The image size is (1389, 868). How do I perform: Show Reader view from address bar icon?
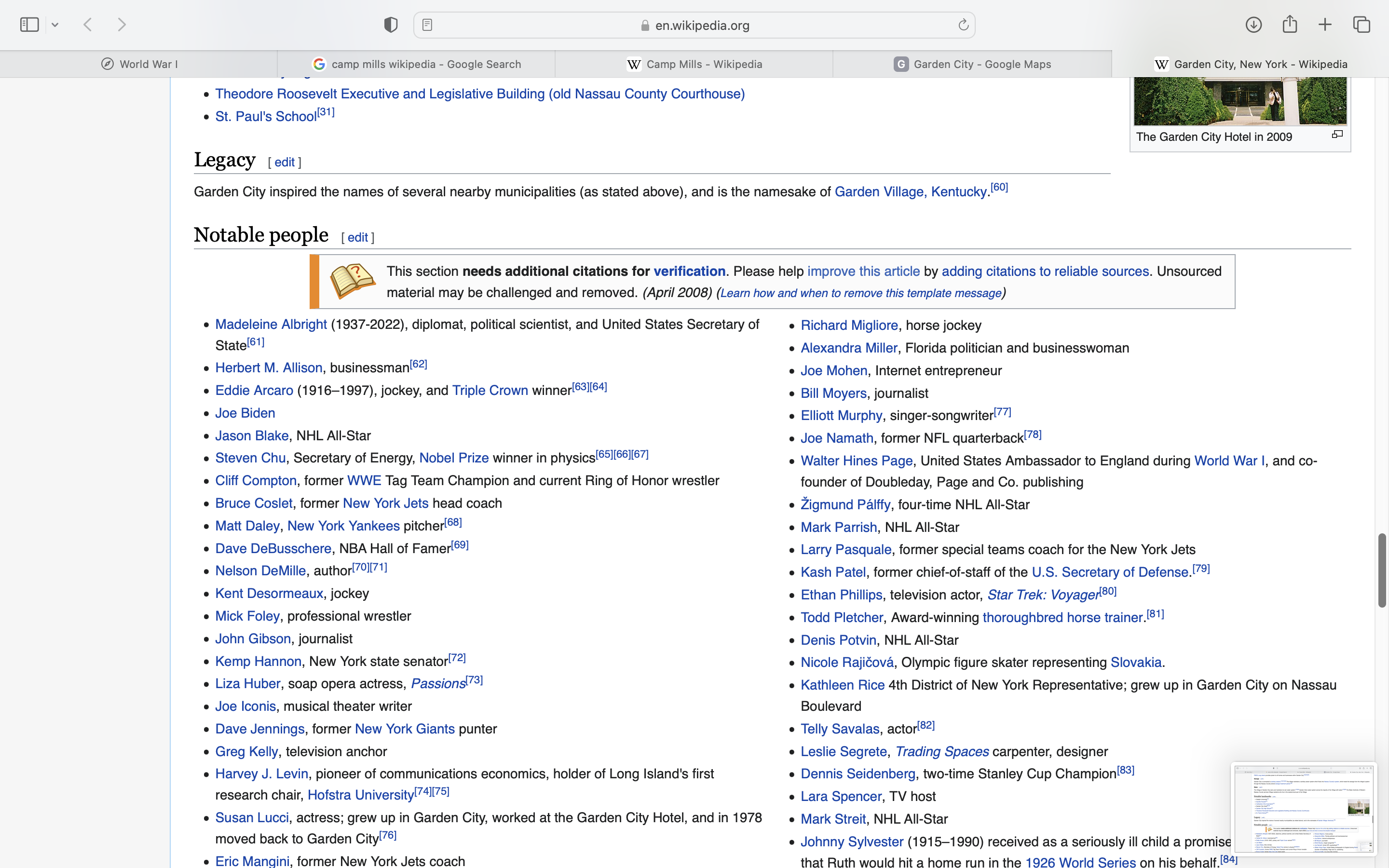pyautogui.click(x=427, y=25)
